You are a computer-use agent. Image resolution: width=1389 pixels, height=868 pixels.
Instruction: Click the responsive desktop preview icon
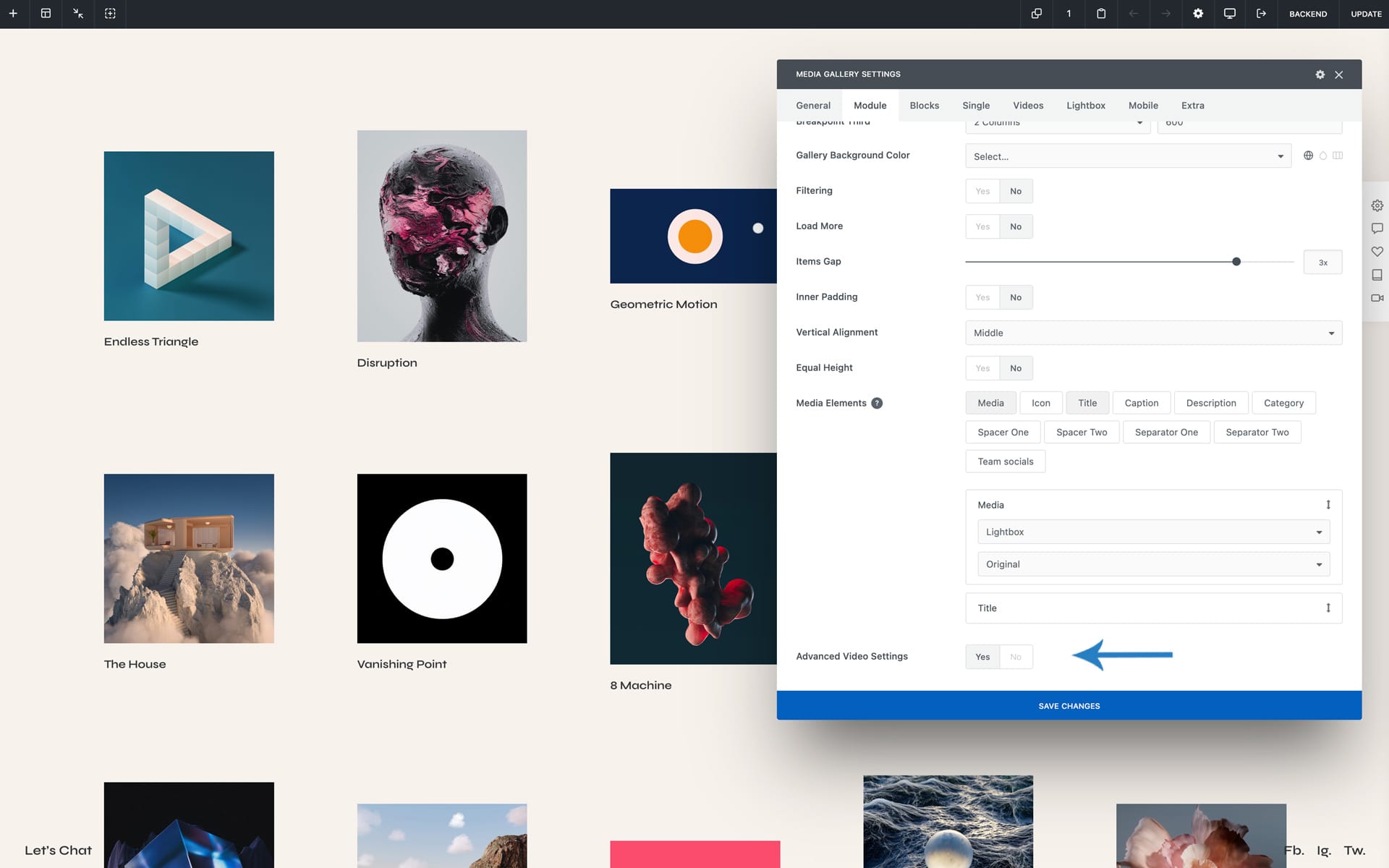[x=1229, y=14]
